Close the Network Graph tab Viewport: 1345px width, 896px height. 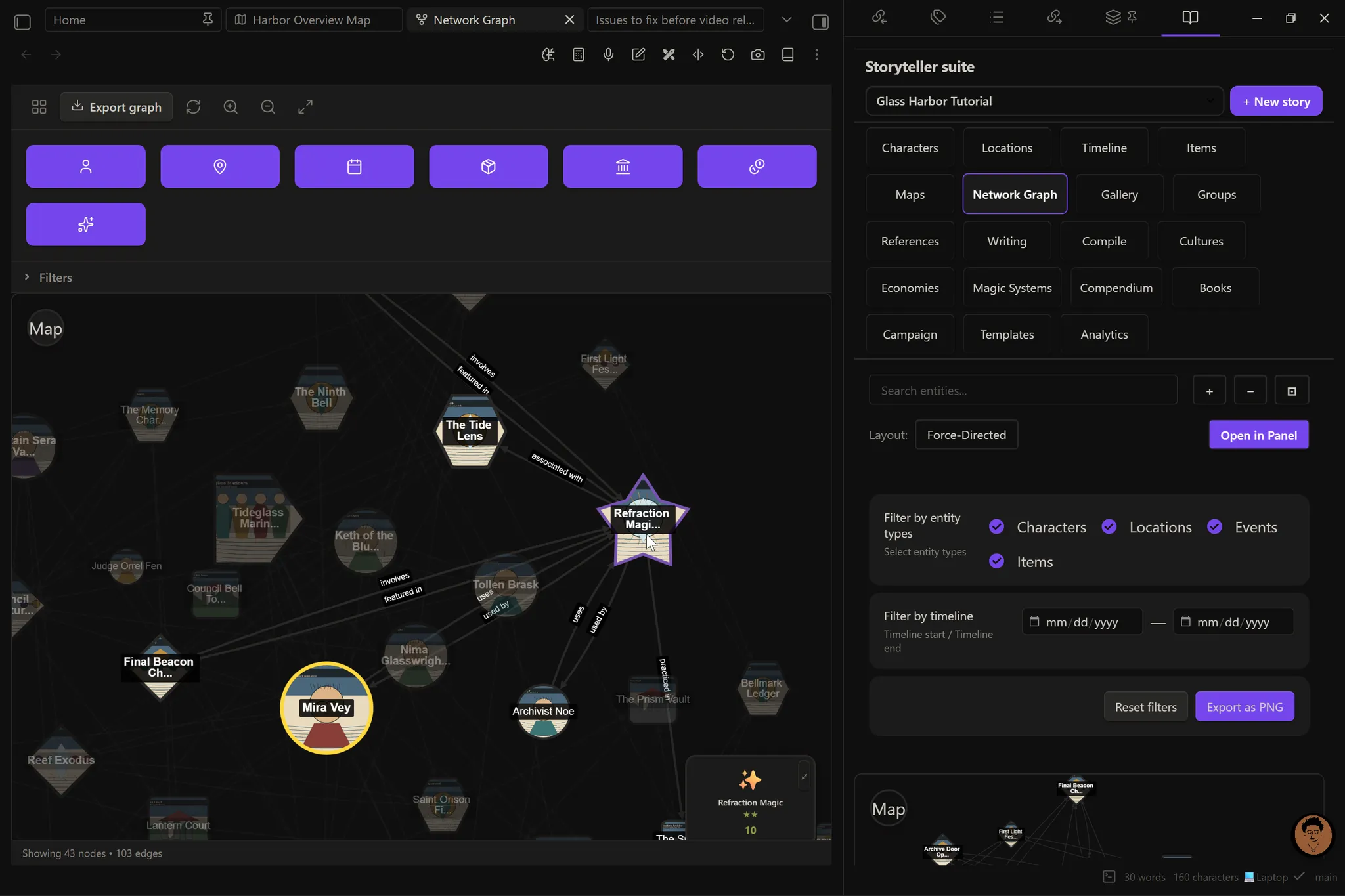(x=569, y=20)
